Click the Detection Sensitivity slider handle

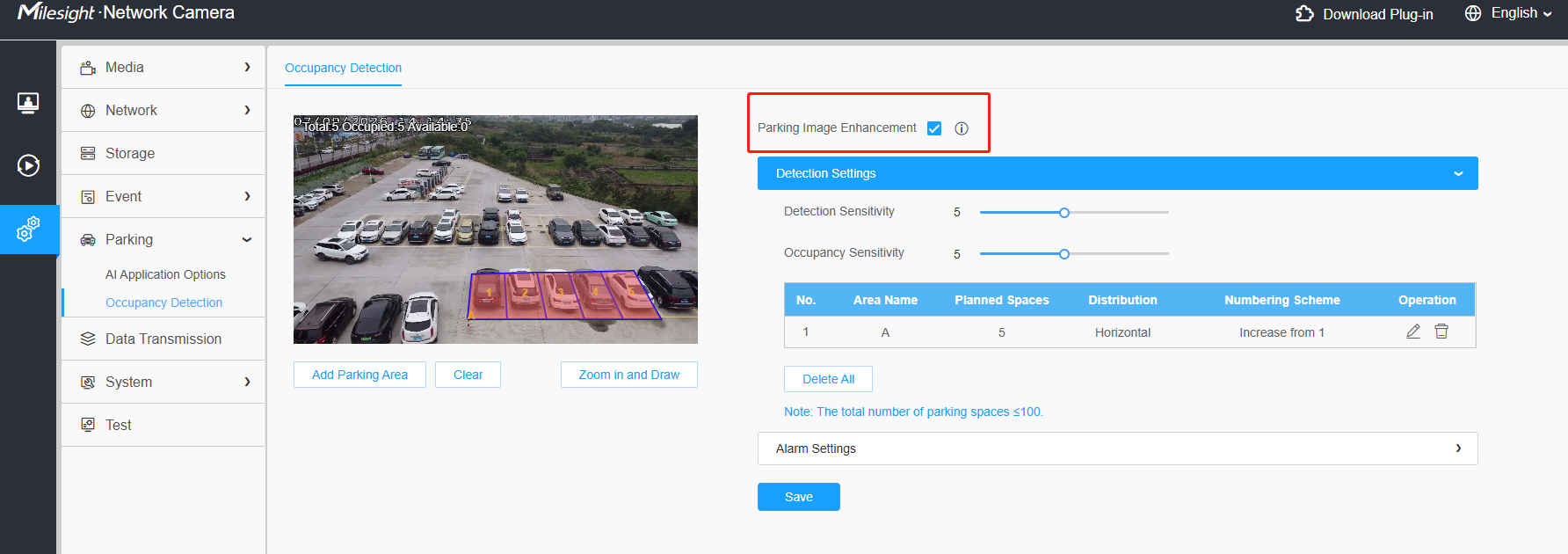[x=1064, y=213]
